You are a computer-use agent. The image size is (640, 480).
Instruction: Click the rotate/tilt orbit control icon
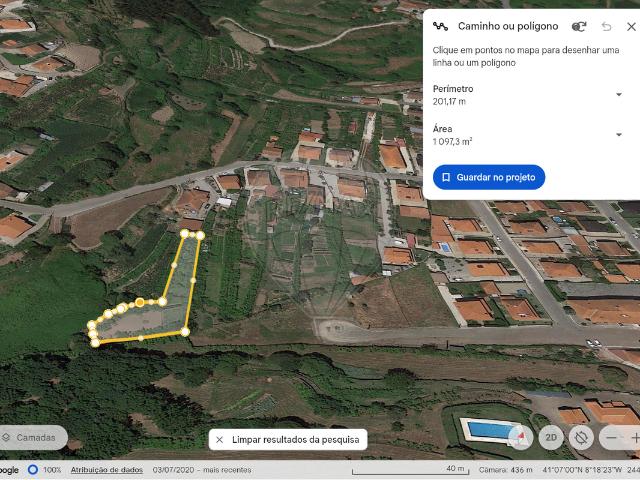click(581, 438)
